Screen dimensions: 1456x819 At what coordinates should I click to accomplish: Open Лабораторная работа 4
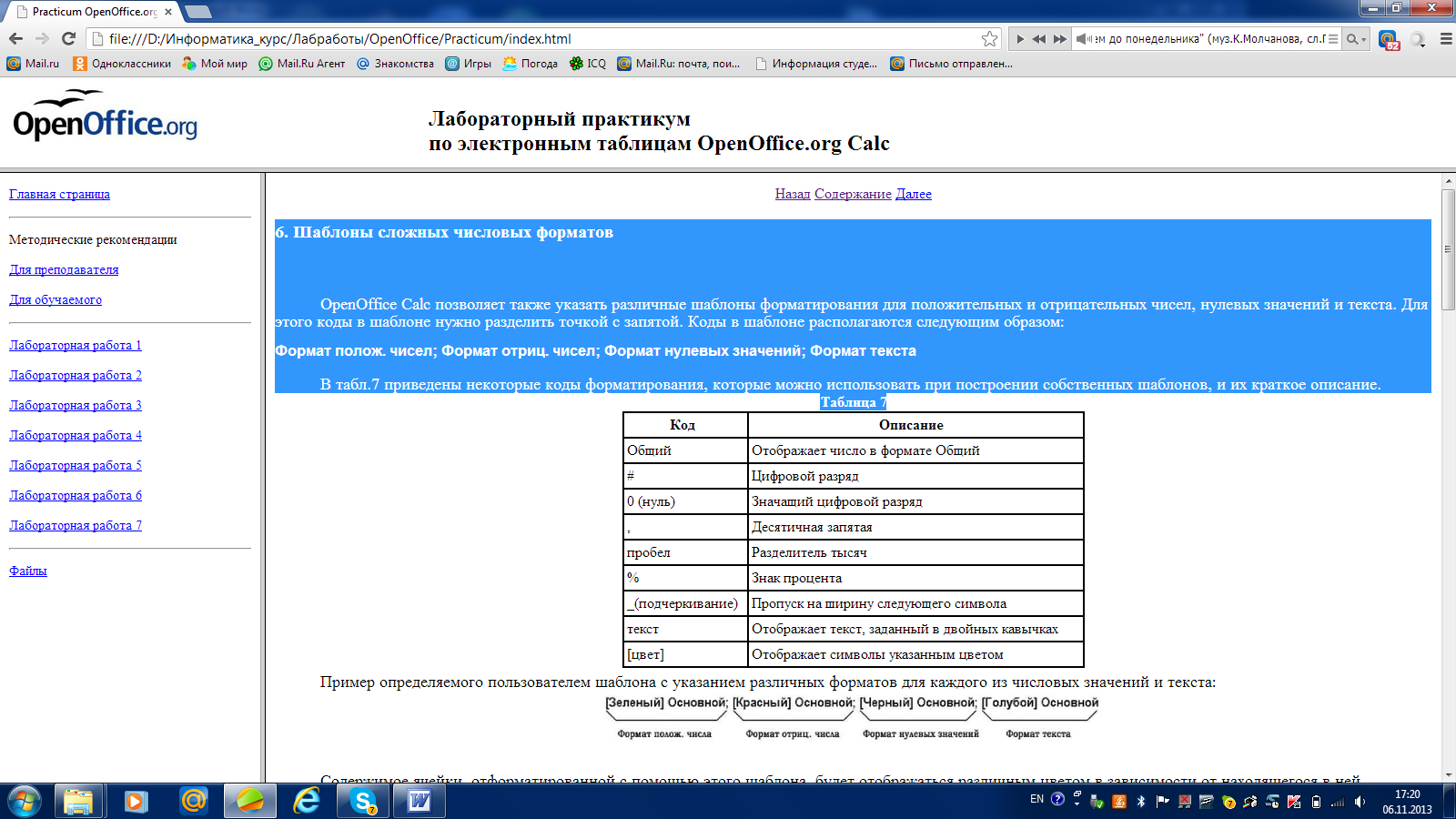(76, 435)
